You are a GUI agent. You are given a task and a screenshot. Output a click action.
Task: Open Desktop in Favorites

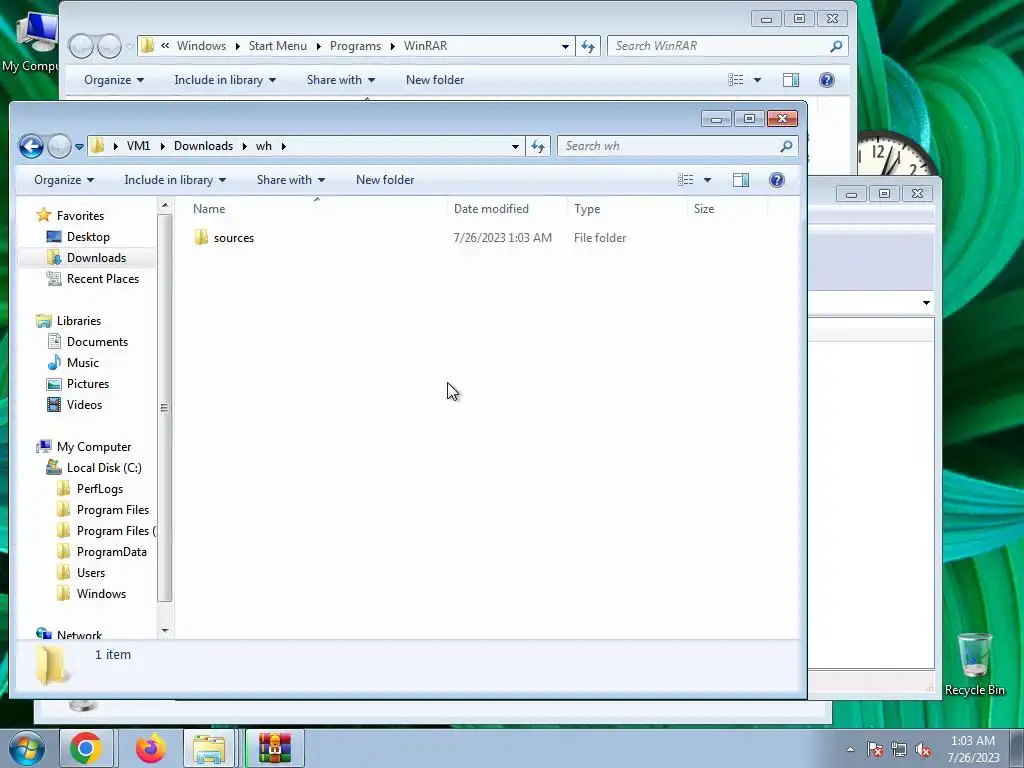[x=88, y=237]
